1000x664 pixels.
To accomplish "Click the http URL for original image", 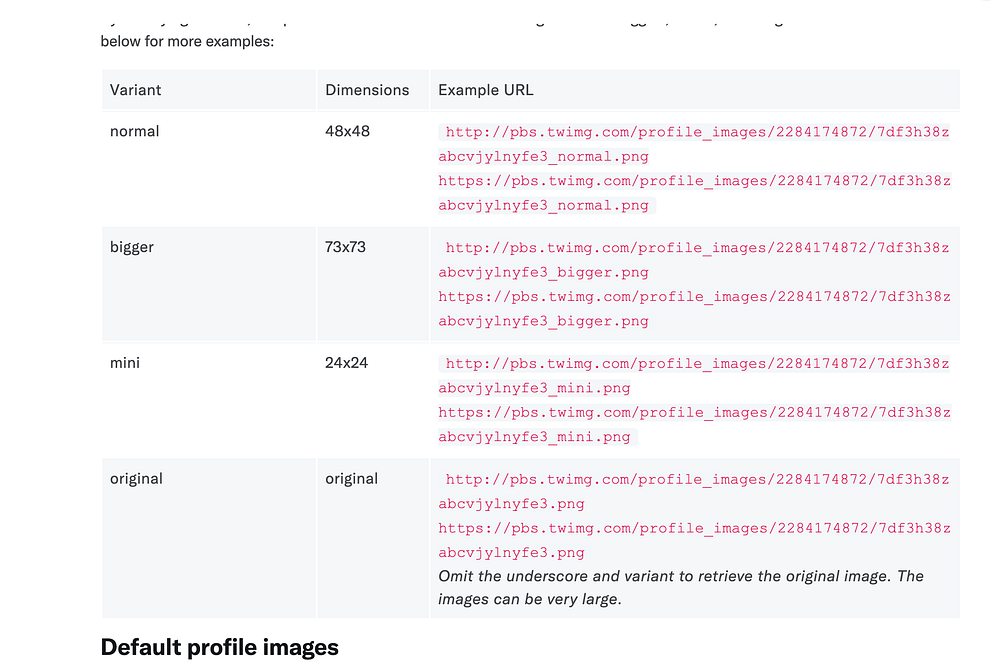I will click(x=694, y=480).
